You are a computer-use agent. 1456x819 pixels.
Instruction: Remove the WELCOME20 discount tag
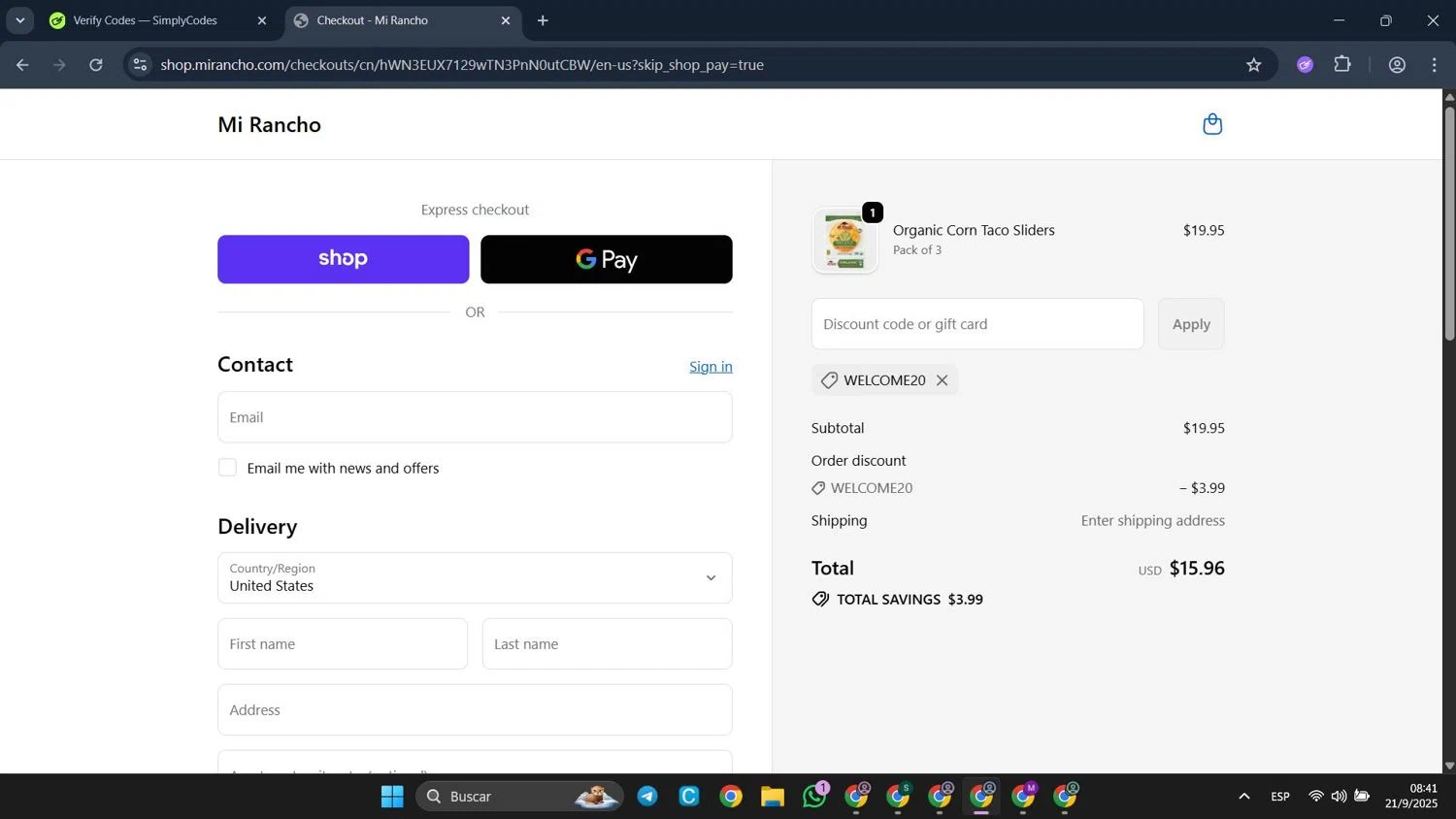tap(942, 380)
